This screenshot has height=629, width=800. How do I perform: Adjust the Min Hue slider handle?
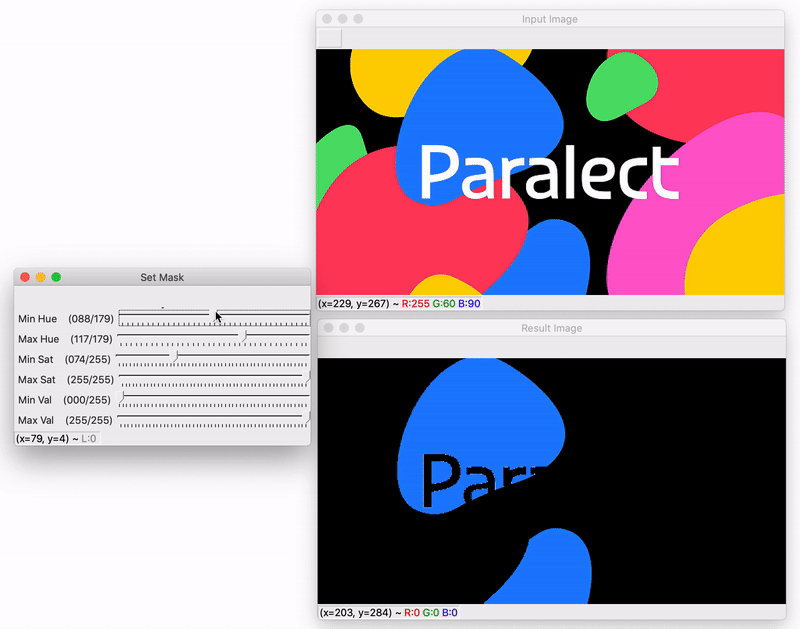tap(213, 315)
